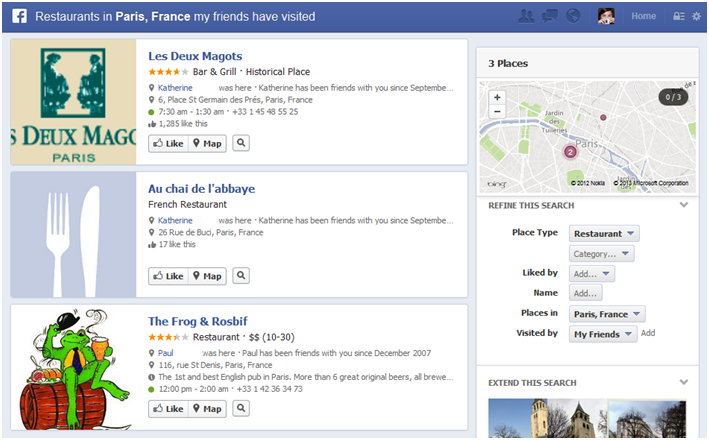Click Frog & Rosbif English pub description text
Viewport: 709px width, 440px height.
(x=306, y=377)
